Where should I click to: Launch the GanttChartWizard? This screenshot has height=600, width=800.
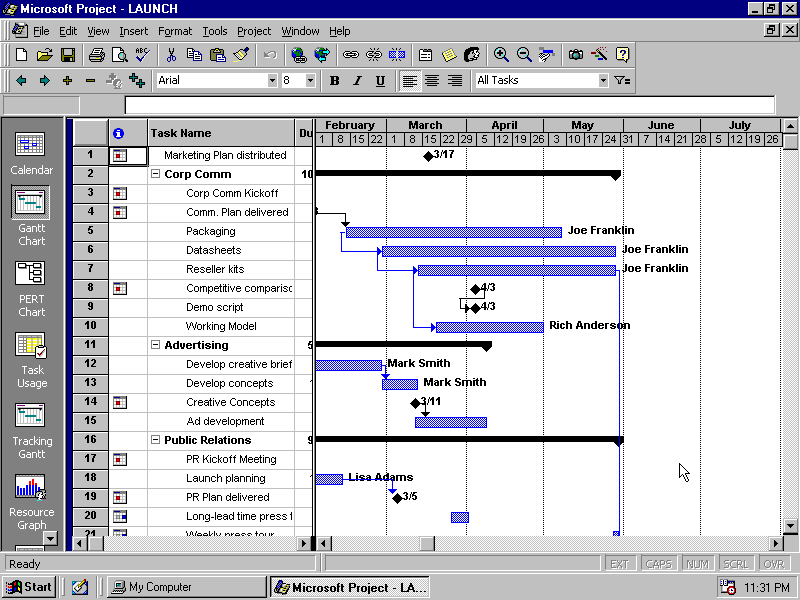click(x=599, y=55)
